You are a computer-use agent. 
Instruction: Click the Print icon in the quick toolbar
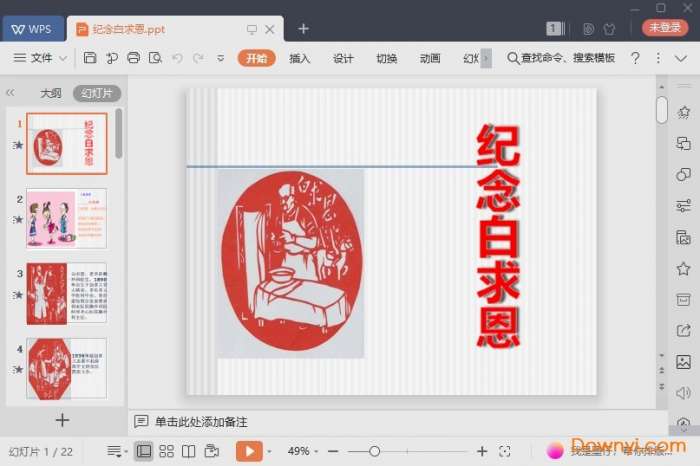point(133,58)
